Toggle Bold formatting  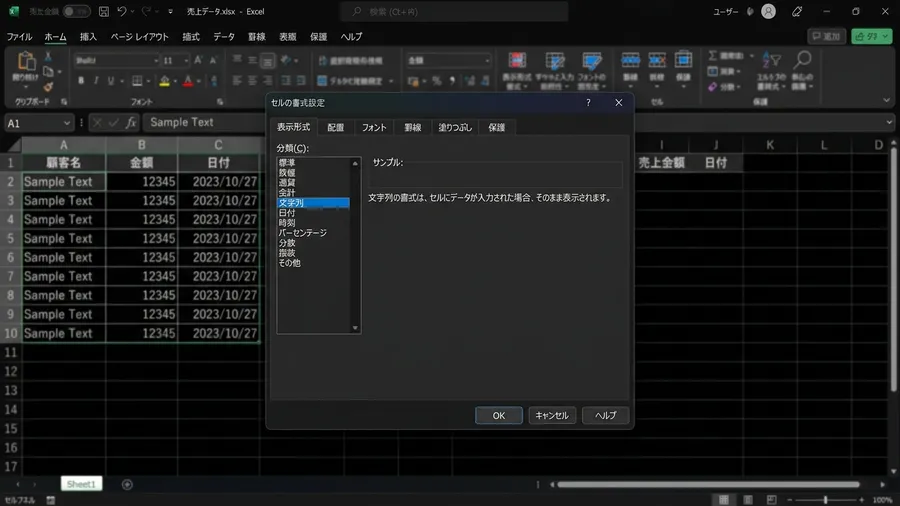pos(81,81)
